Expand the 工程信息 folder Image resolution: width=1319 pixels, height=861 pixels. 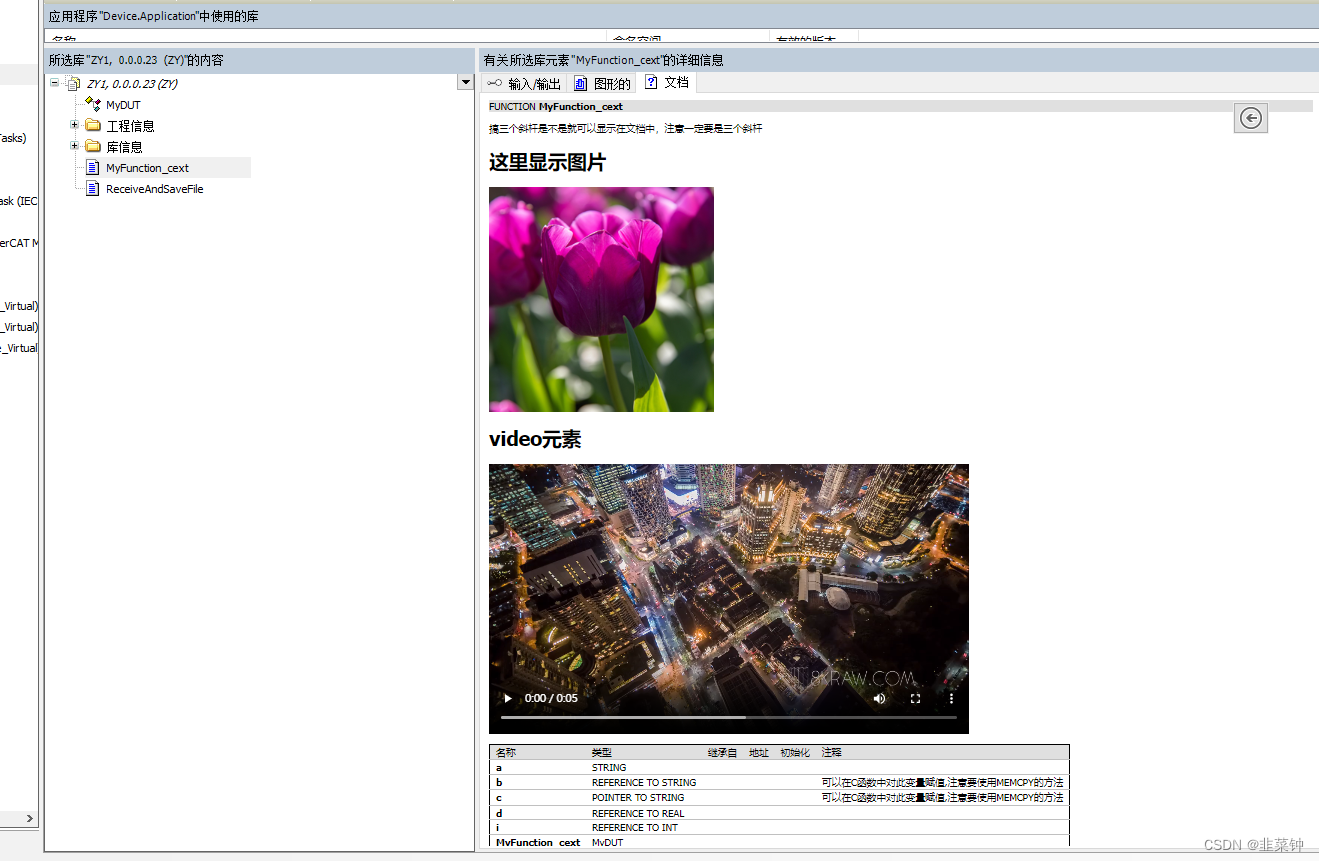[74, 125]
